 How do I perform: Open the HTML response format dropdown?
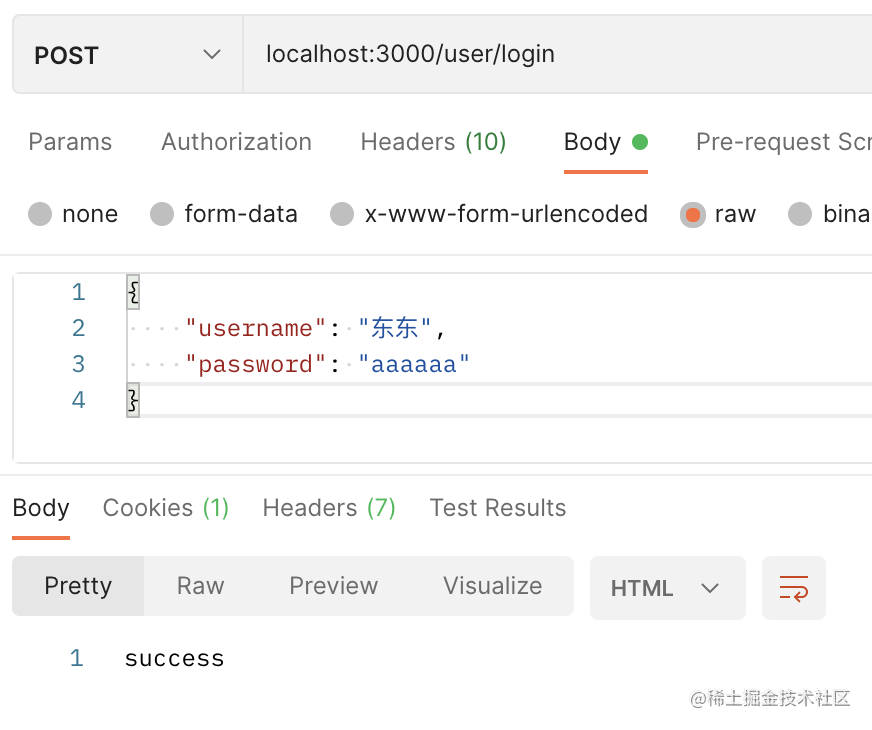click(667, 588)
